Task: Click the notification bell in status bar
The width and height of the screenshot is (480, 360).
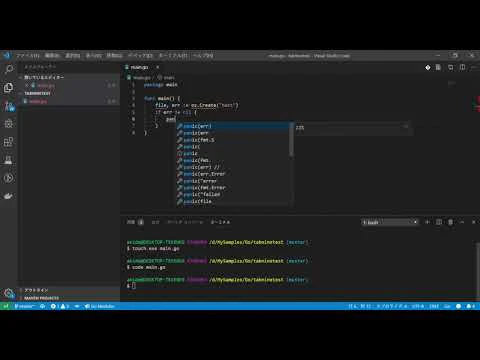Action: [x=471, y=306]
